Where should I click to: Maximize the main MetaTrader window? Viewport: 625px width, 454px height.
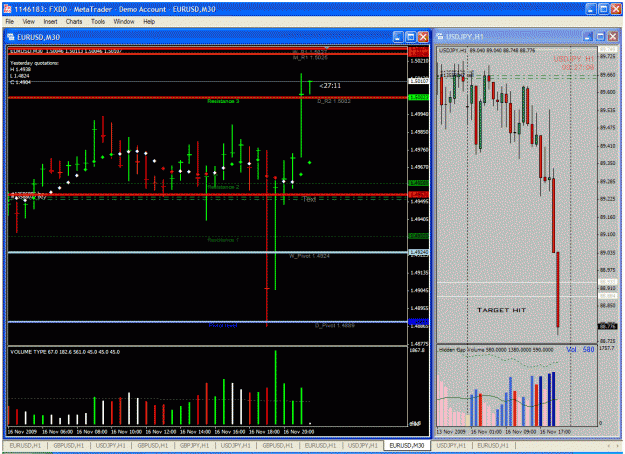click(x=603, y=9)
